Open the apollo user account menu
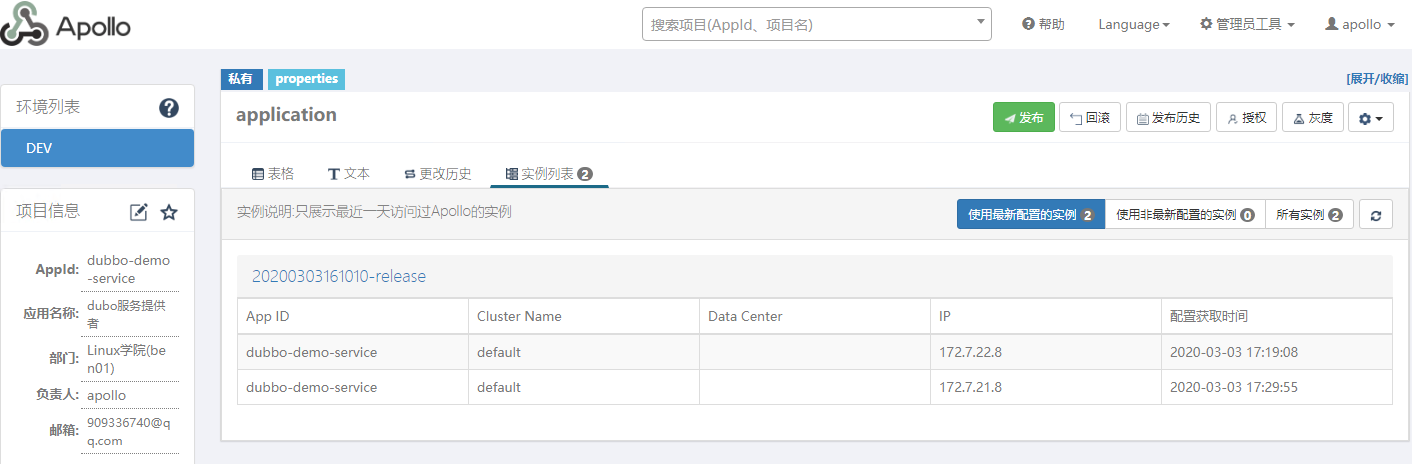The height and width of the screenshot is (464, 1412). pyautogui.click(x=1359, y=25)
